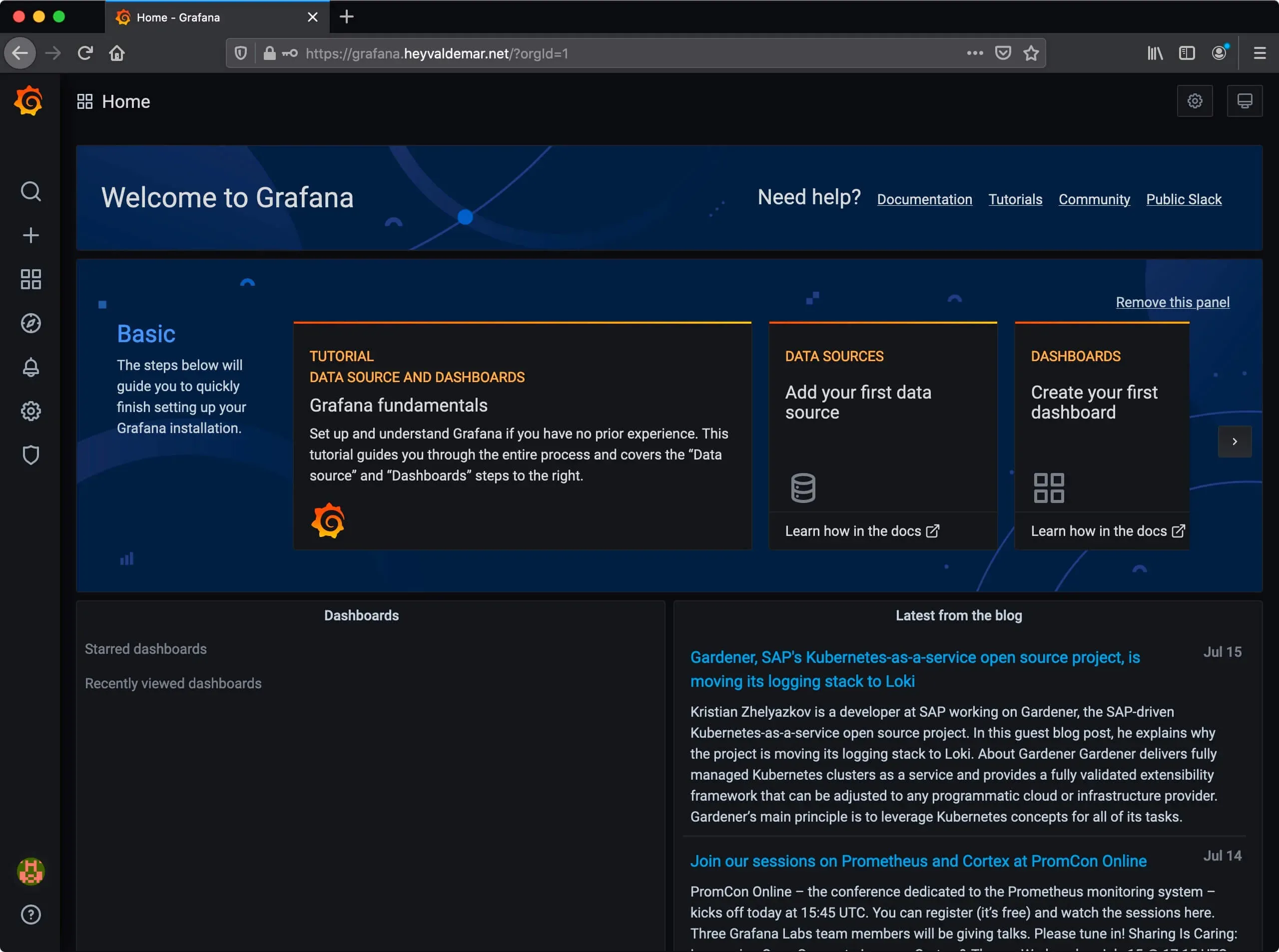1279x952 pixels.
Task: Click the tracking protection shield in the address bar
Action: (x=241, y=53)
